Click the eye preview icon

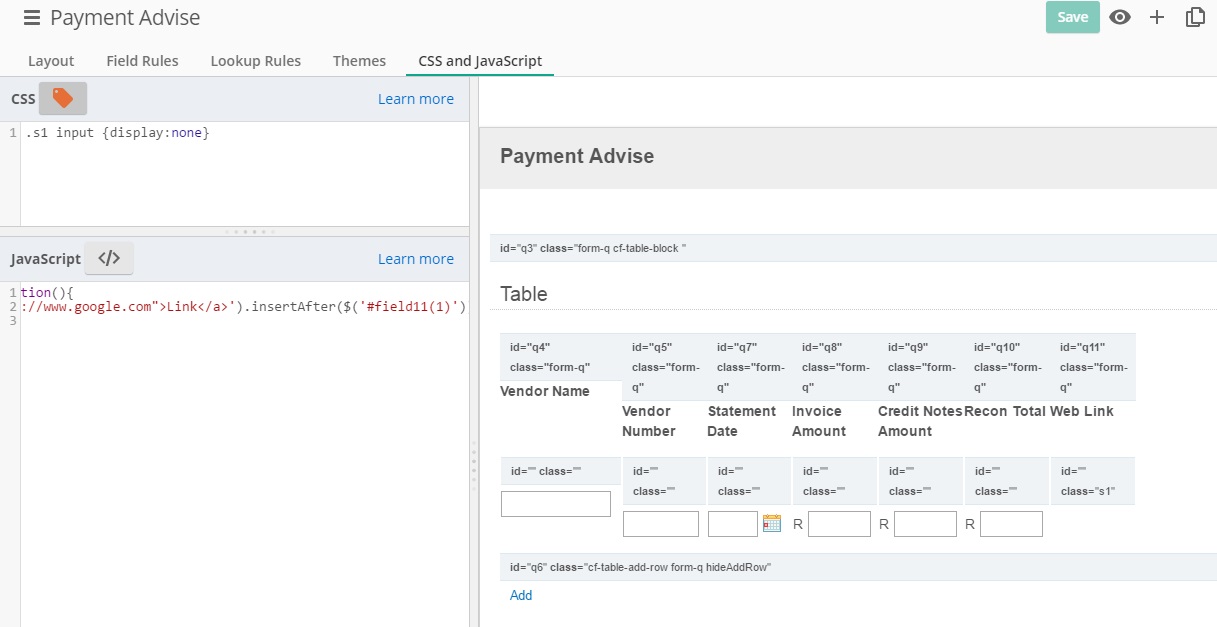pyautogui.click(x=1120, y=17)
